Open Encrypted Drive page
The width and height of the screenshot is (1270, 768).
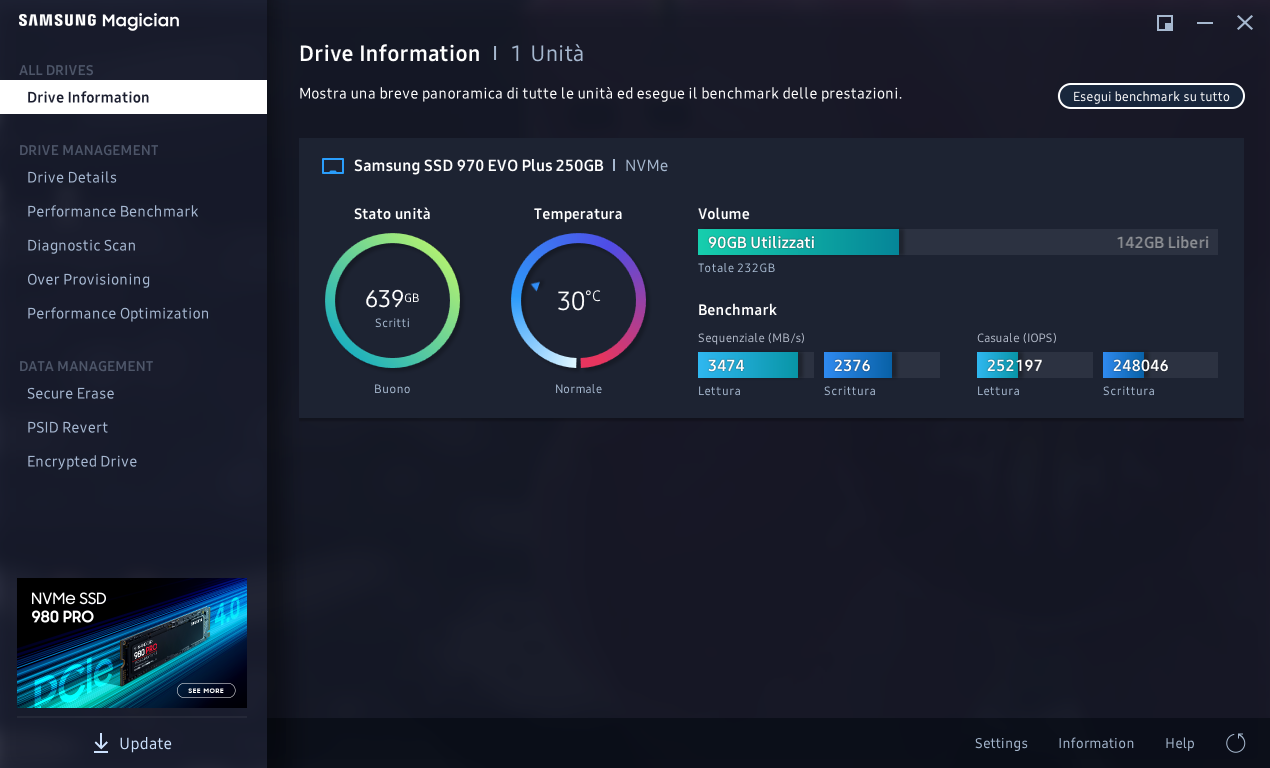click(x=82, y=461)
